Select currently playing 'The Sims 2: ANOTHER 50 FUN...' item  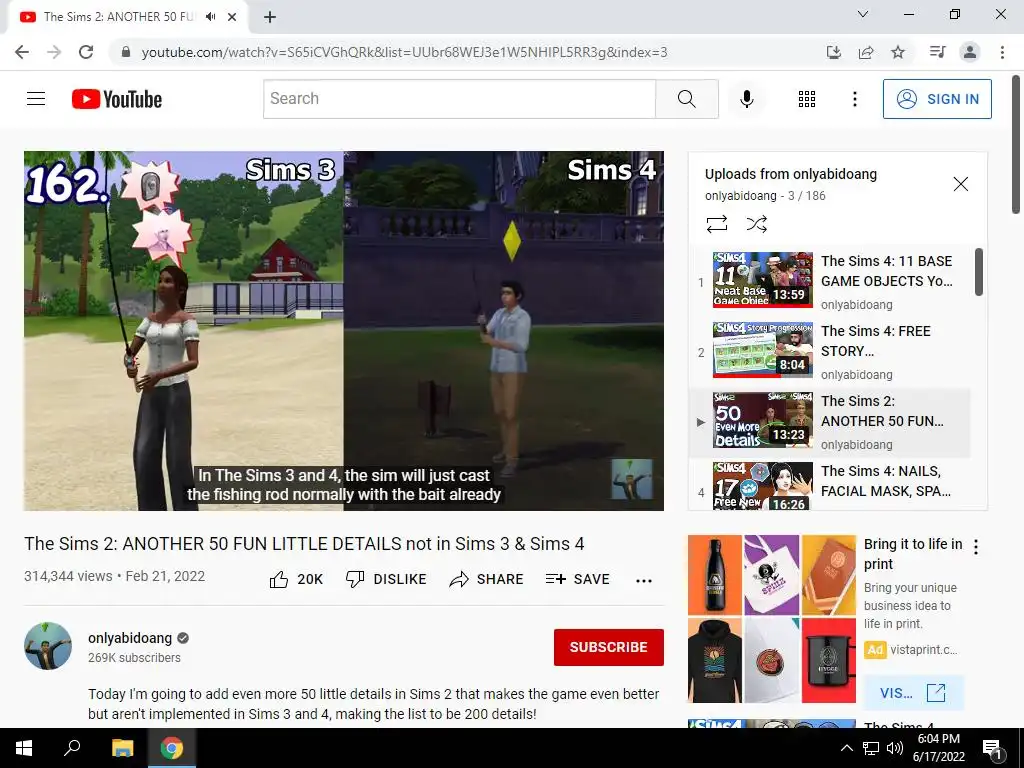coord(829,421)
